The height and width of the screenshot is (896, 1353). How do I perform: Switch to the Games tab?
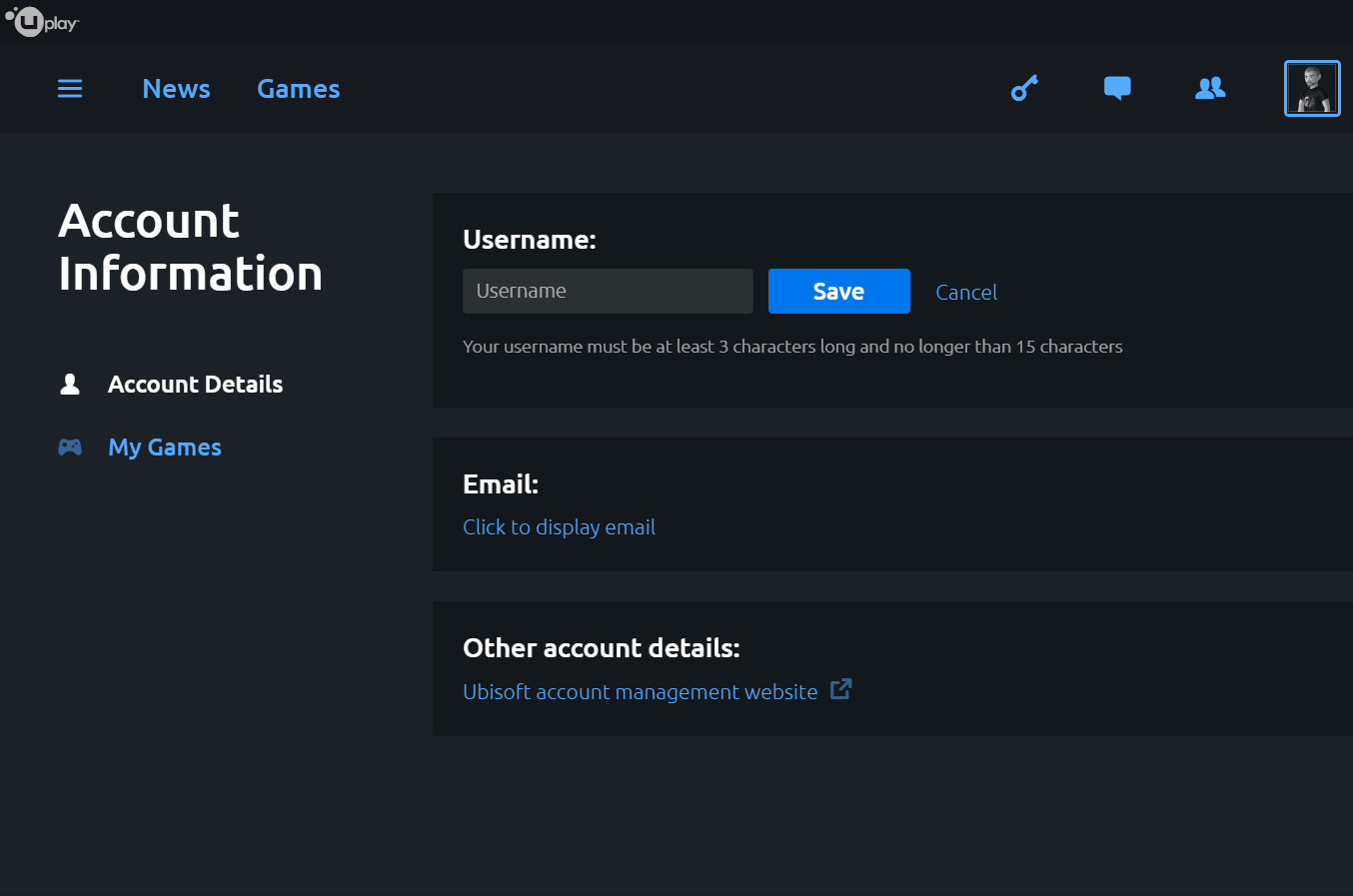click(298, 89)
